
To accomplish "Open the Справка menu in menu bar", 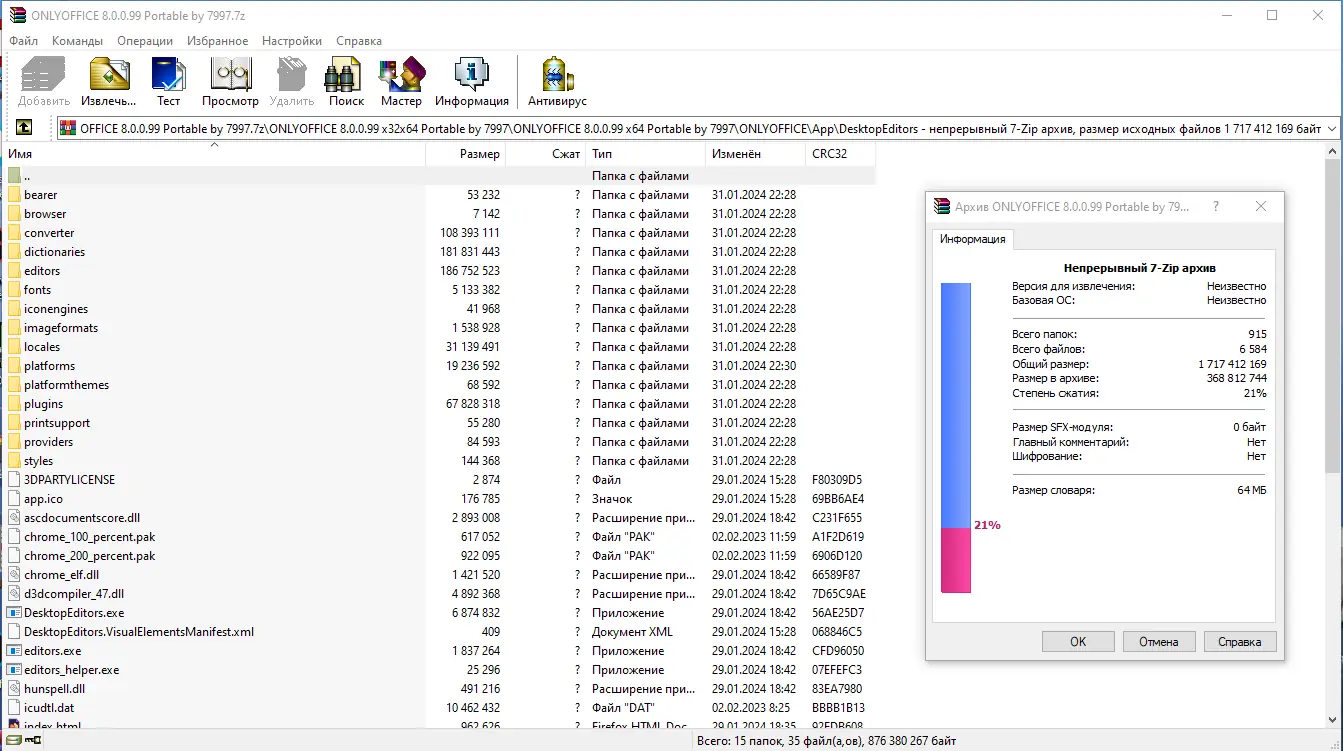I will 359,41.
